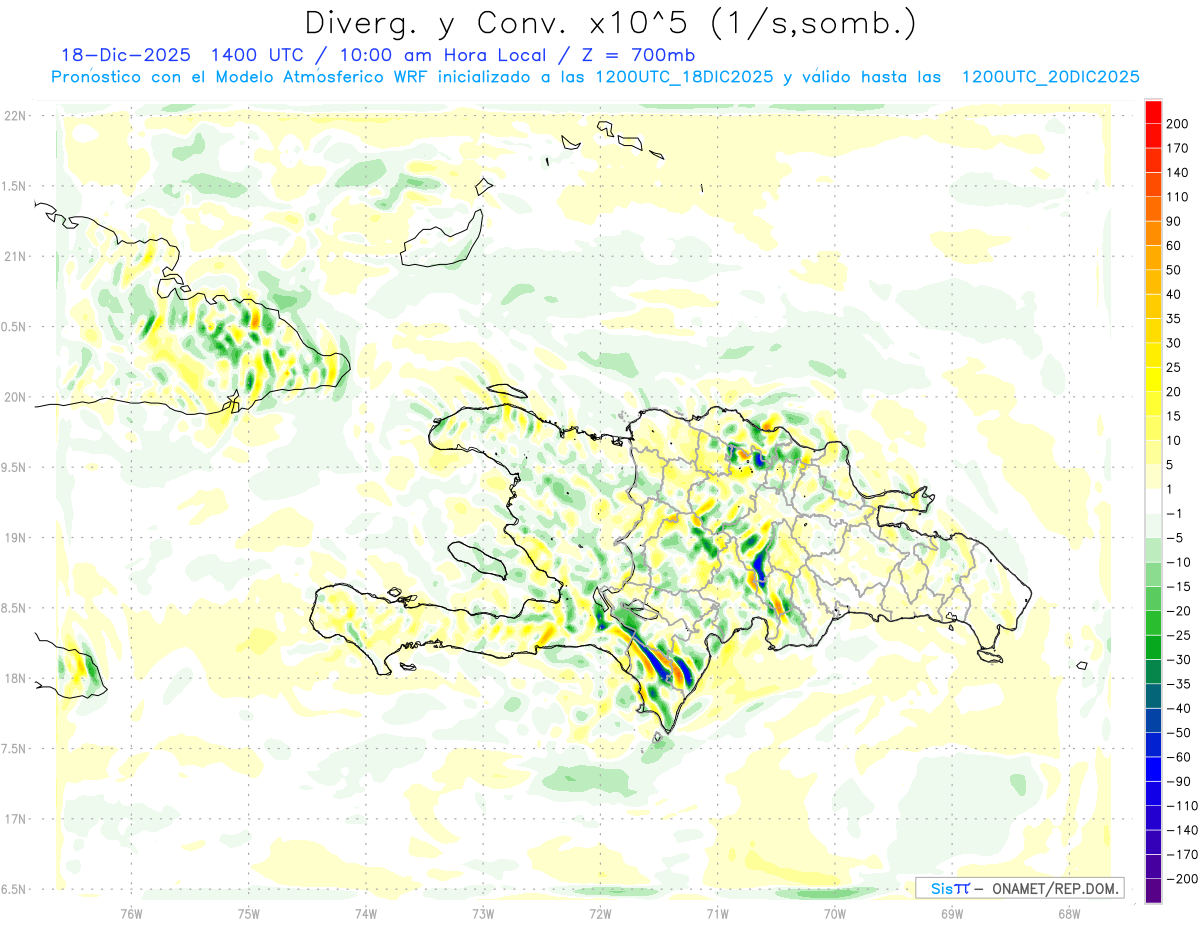
Task: Click the dark purple bottom swatch of the color scale
Action: 1153,890
